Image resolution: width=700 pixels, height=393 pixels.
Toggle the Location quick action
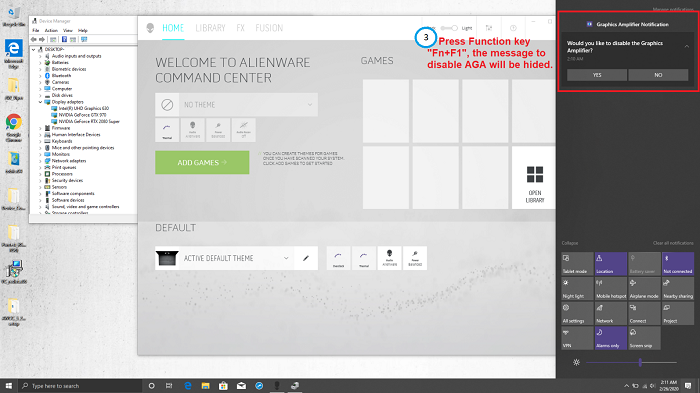[x=611, y=263]
